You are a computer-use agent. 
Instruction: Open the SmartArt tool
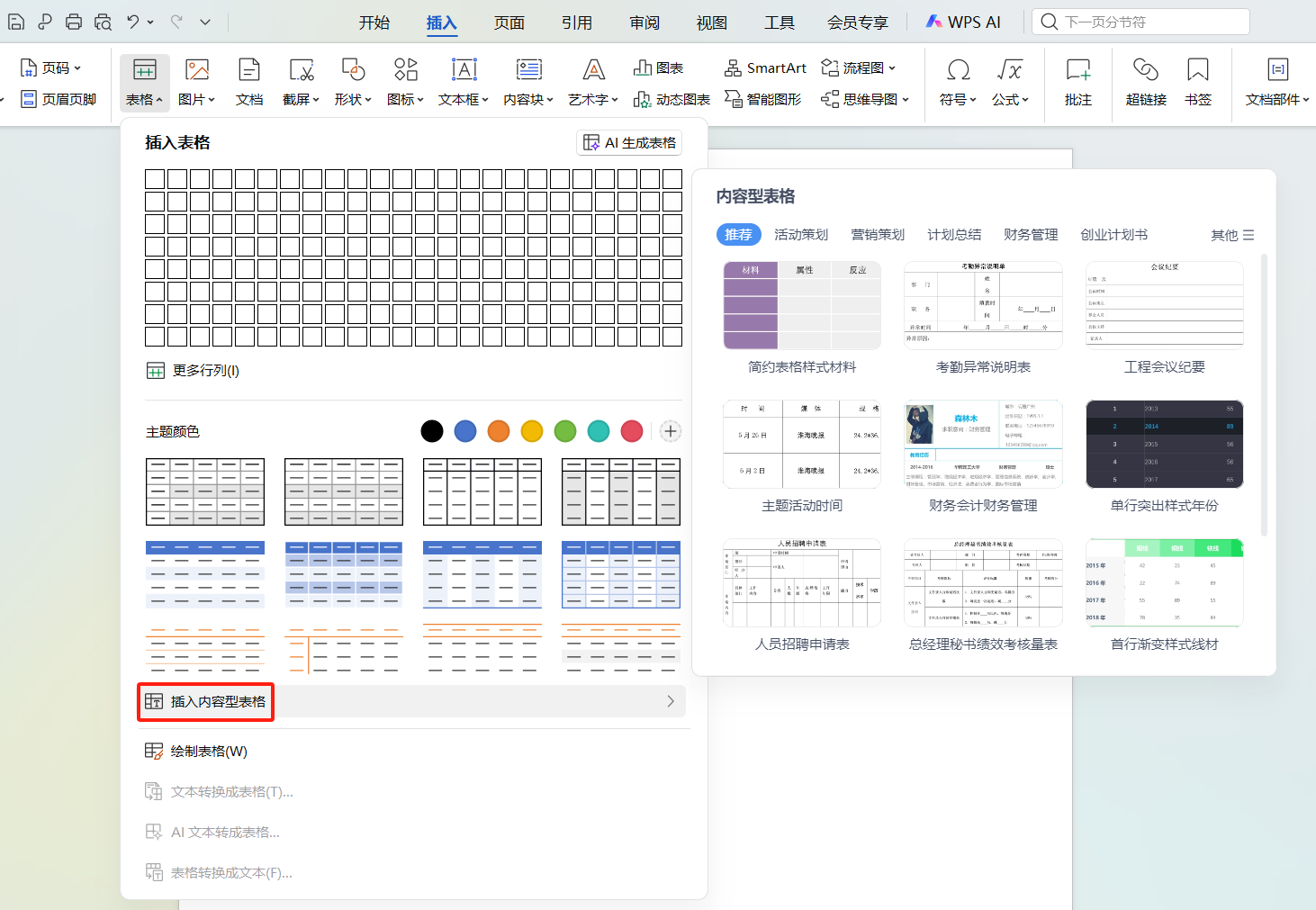[x=764, y=68]
